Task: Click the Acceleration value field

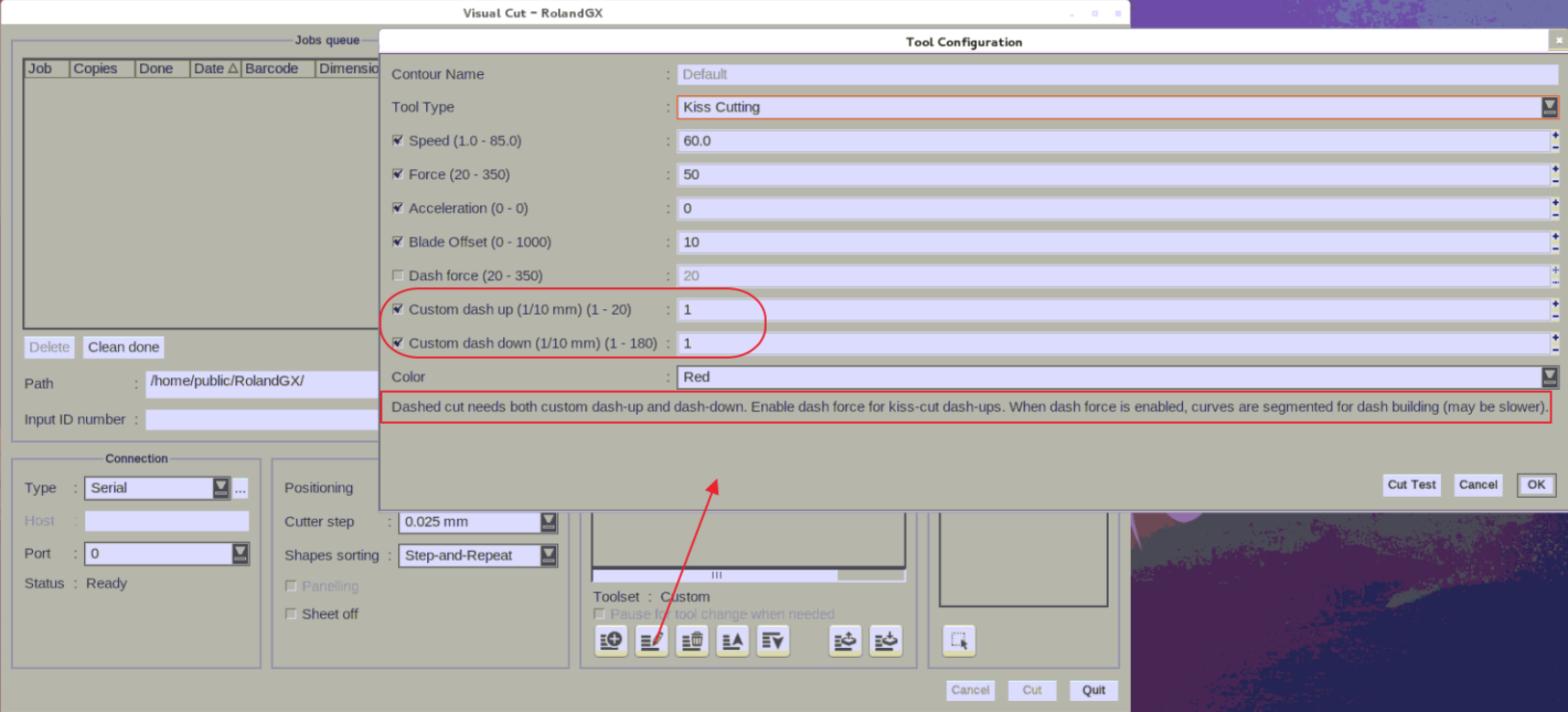Action: 1113,209
